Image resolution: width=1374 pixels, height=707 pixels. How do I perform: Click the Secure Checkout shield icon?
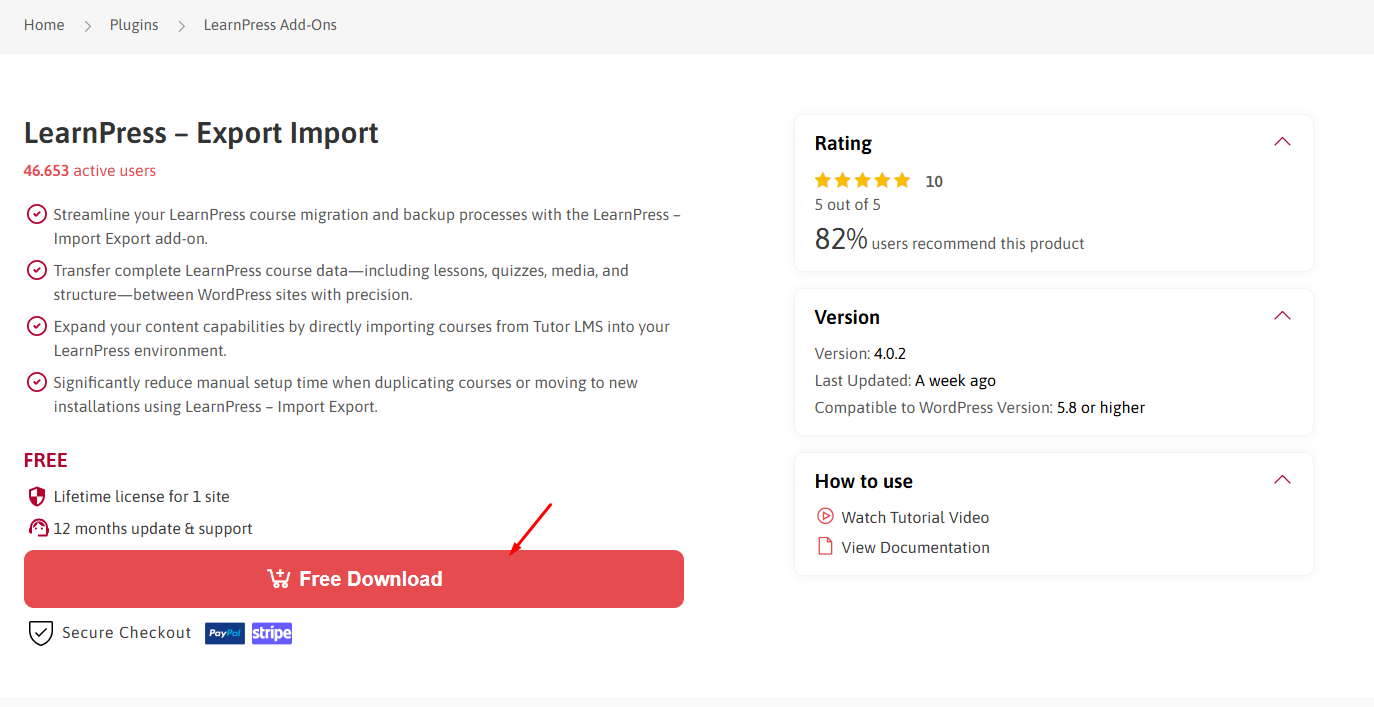tap(40, 633)
